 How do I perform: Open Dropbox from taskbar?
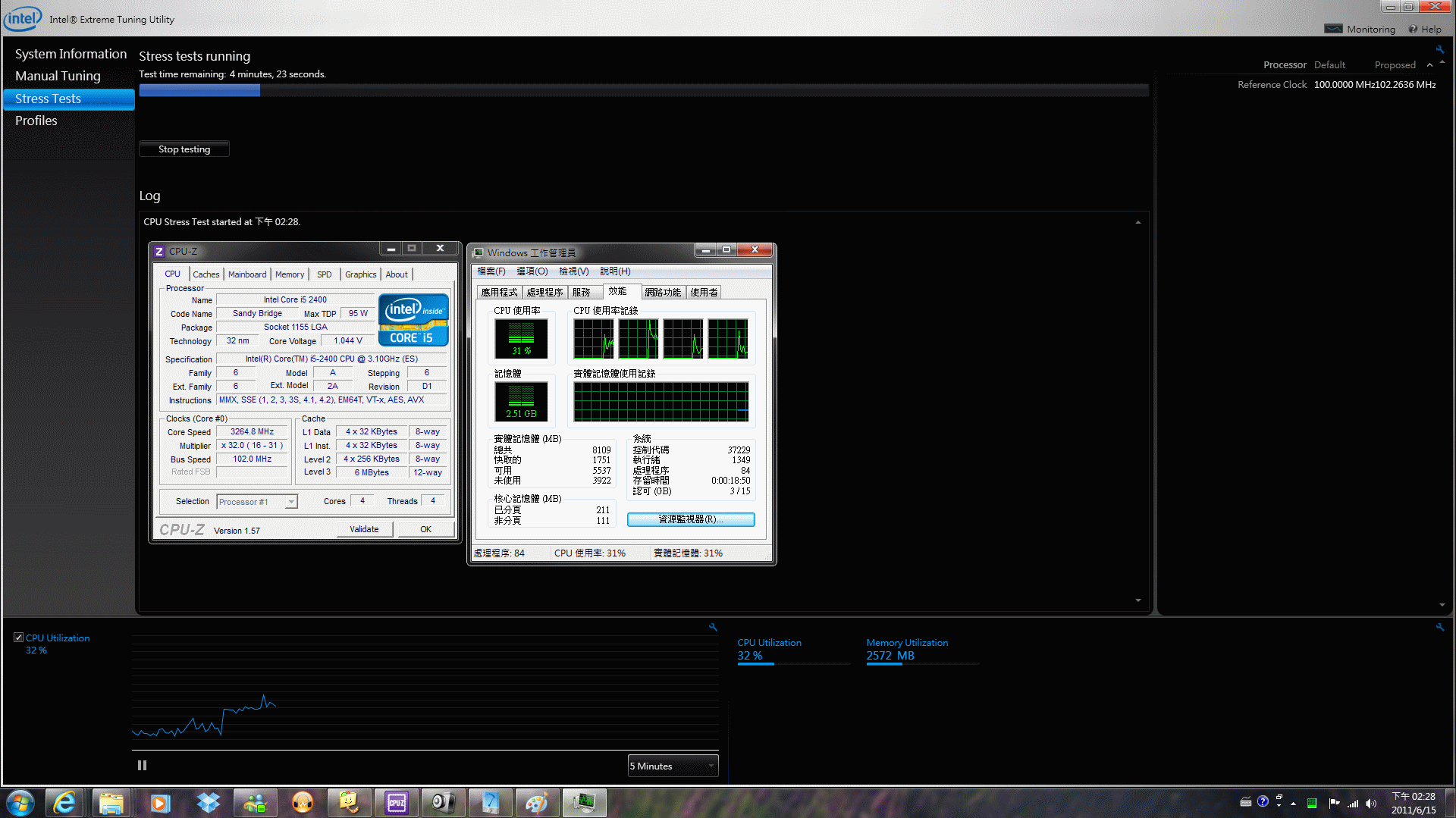(207, 803)
